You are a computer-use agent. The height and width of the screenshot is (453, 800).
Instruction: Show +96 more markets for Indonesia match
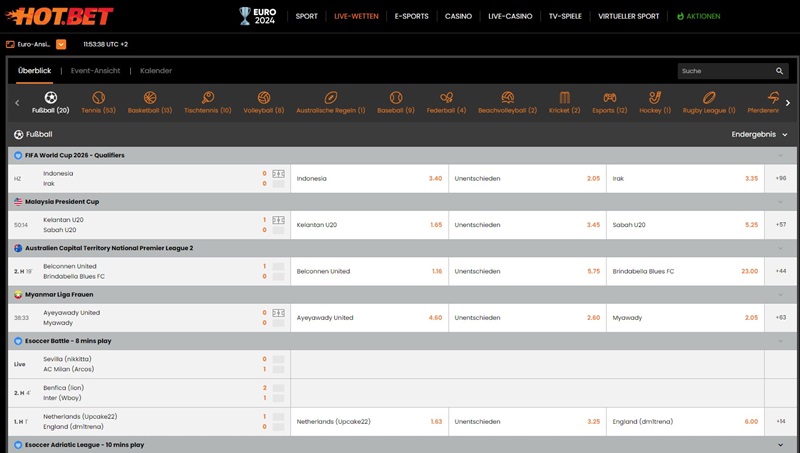tap(781, 179)
